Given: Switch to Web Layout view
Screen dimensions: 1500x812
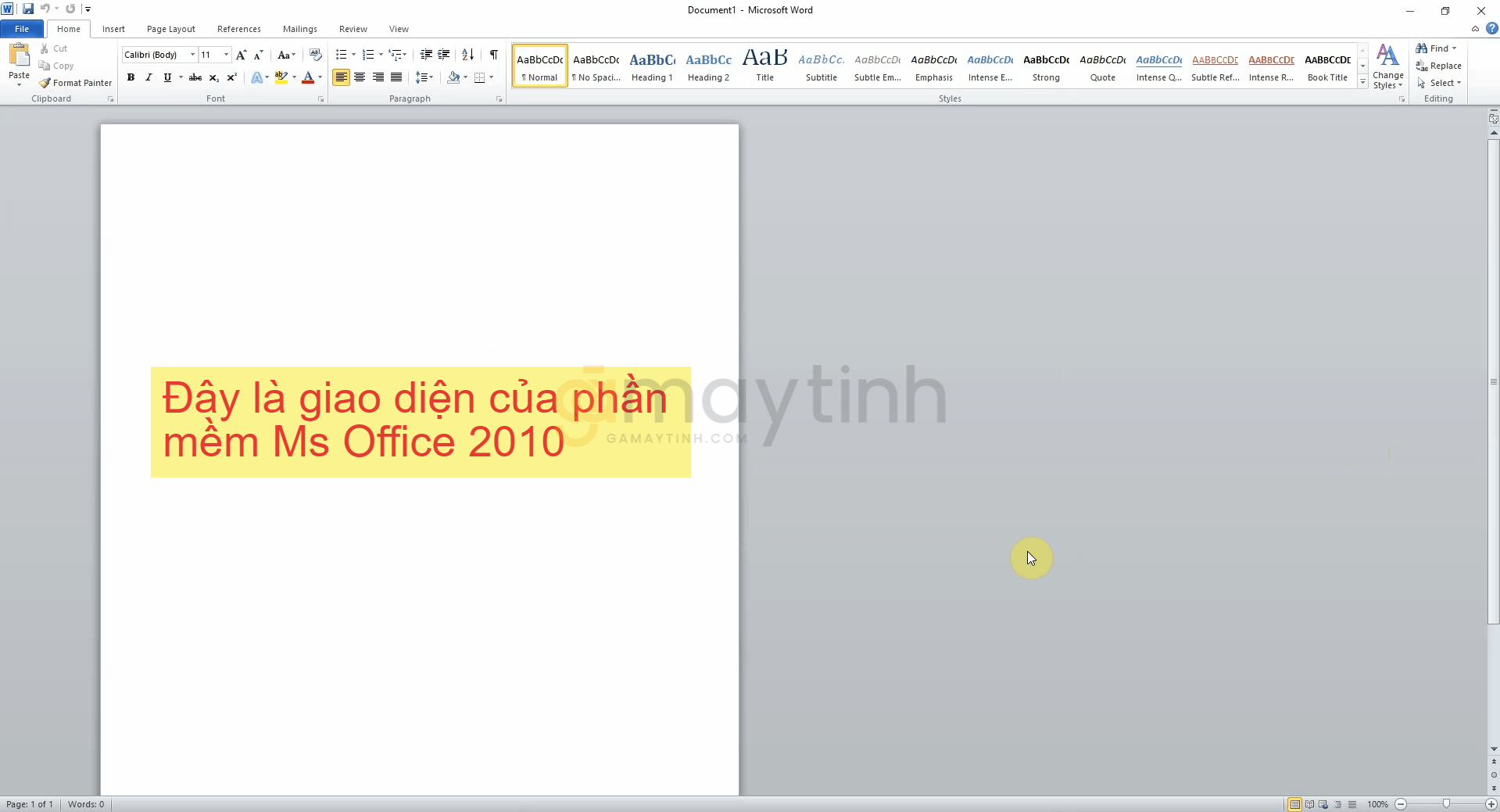Looking at the screenshot, I should point(1323,804).
